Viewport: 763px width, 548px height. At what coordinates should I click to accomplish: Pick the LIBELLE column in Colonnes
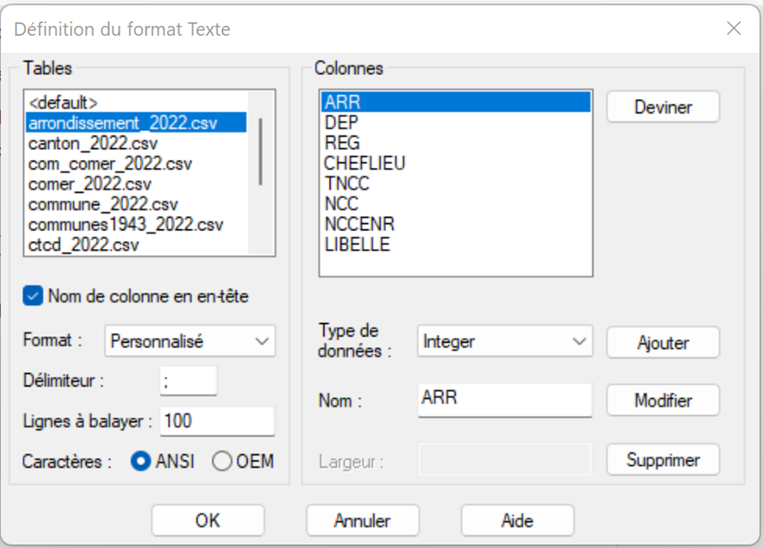(357, 245)
